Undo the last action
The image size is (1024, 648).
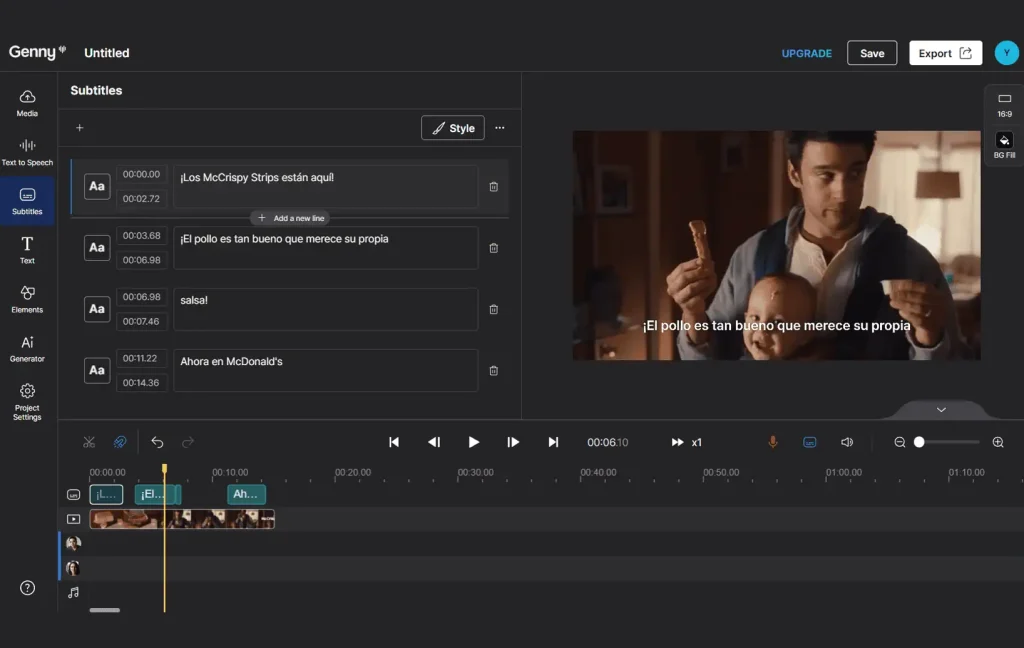157,442
